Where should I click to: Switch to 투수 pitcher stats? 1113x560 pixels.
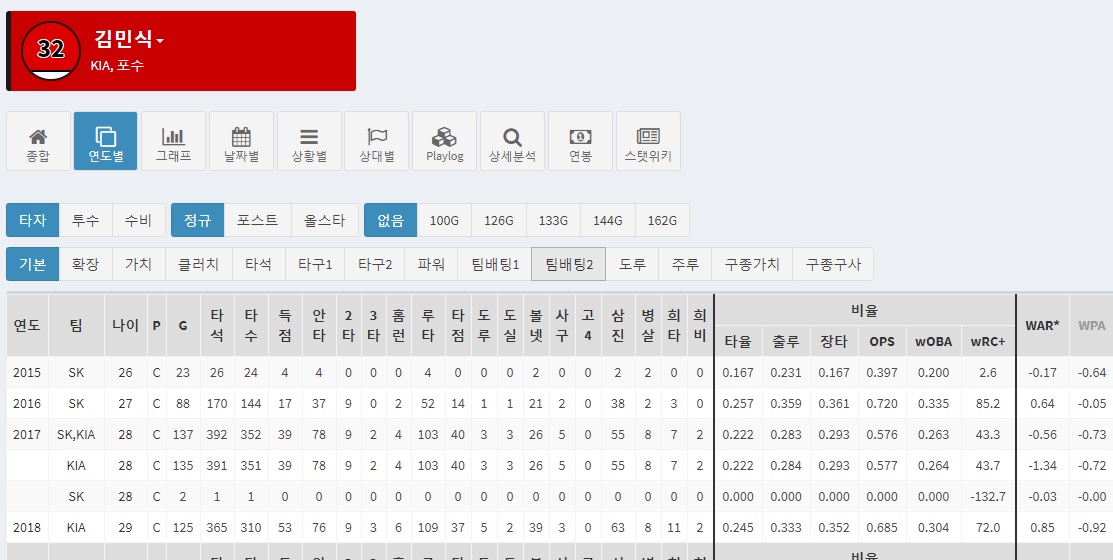86,221
